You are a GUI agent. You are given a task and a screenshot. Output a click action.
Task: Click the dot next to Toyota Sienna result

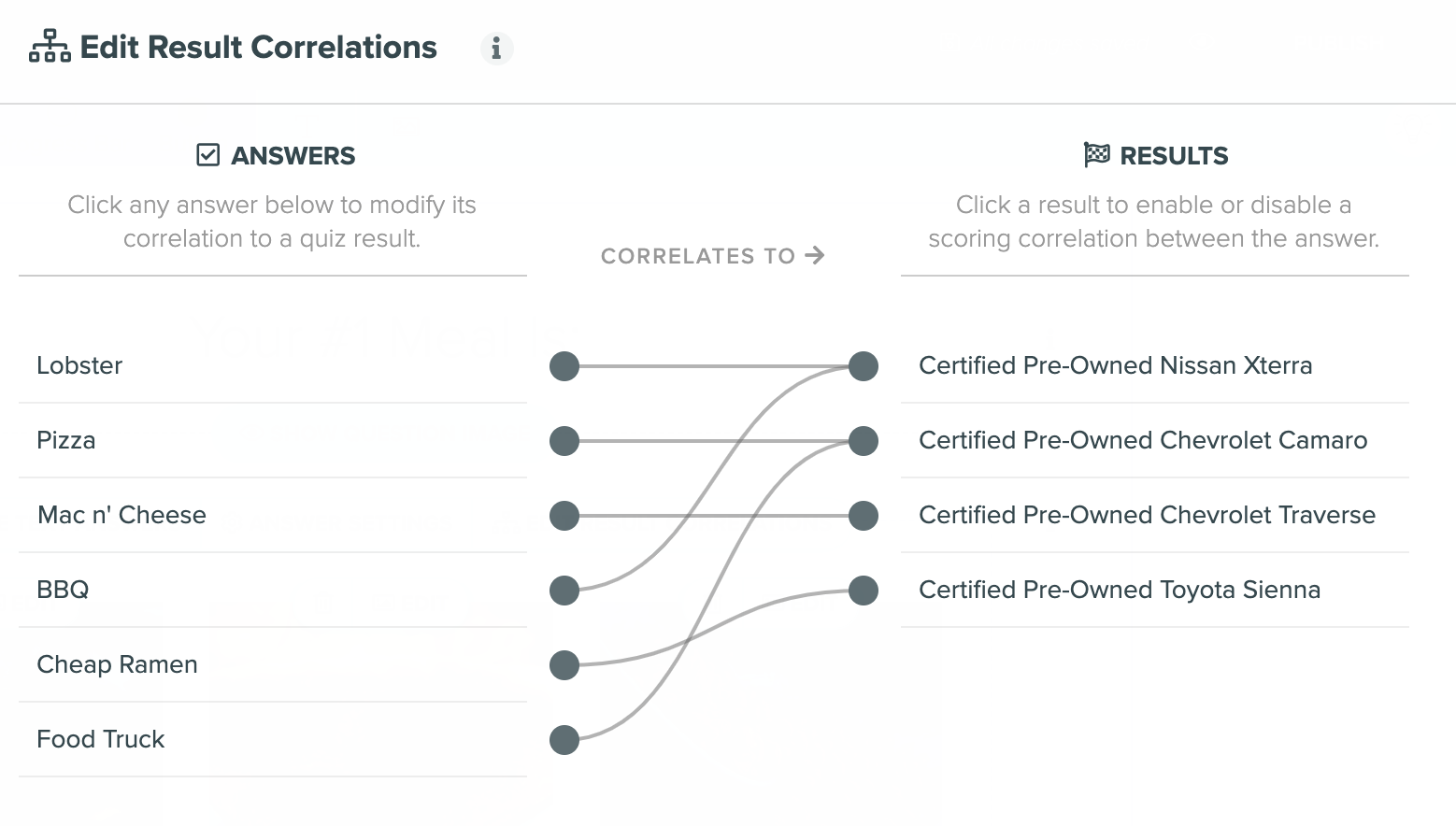pyautogui.click(x=864, y=591)
